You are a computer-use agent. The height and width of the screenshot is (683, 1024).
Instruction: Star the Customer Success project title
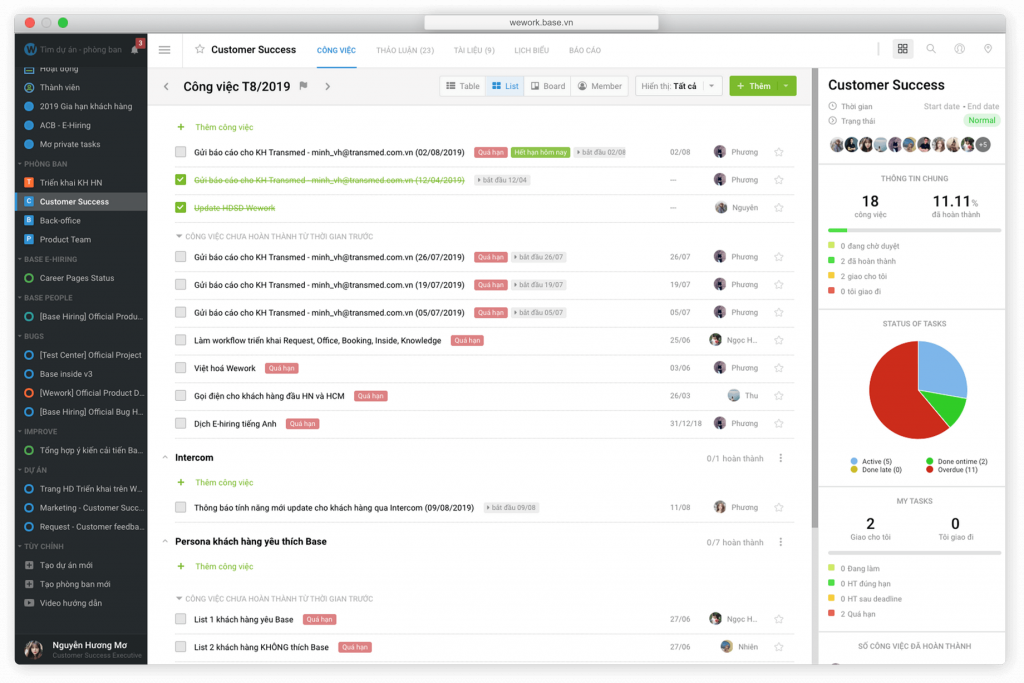[200, 50]
